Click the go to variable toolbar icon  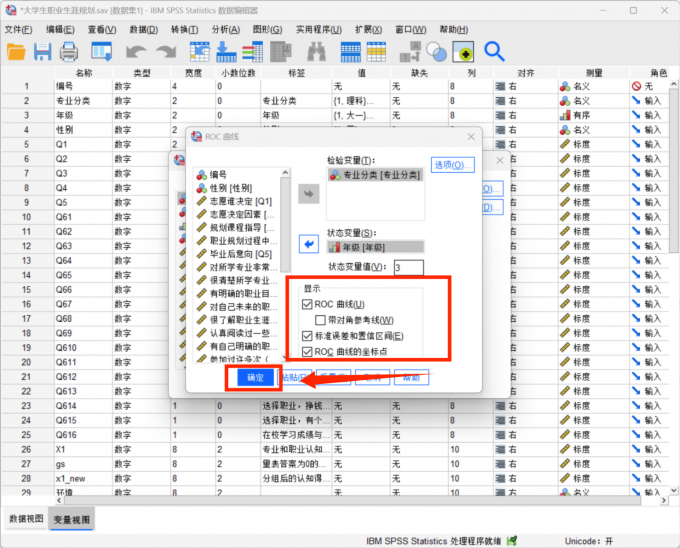(x=226, y=52)
